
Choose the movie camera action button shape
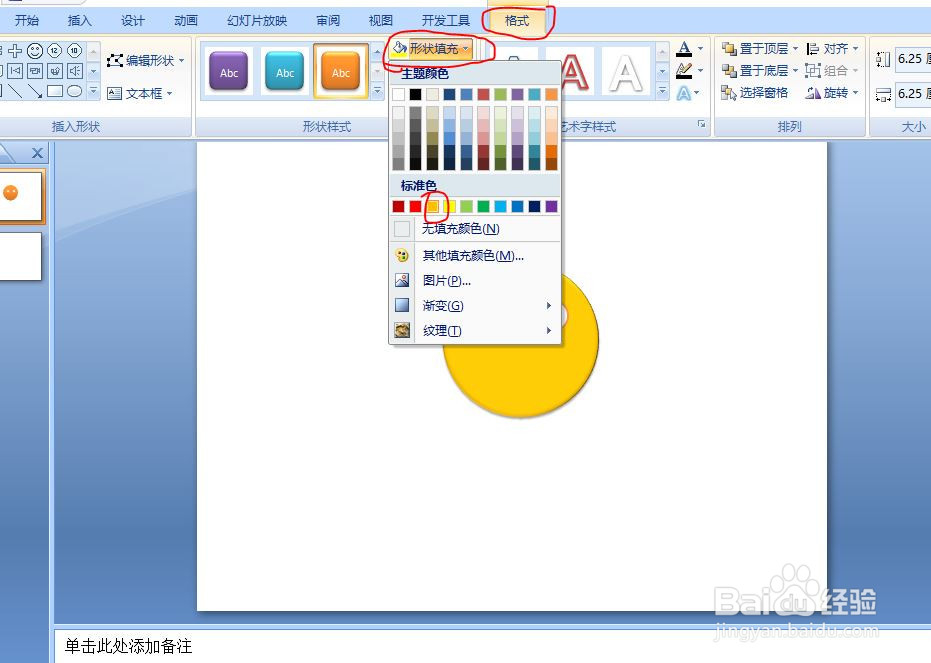[35, 71]
